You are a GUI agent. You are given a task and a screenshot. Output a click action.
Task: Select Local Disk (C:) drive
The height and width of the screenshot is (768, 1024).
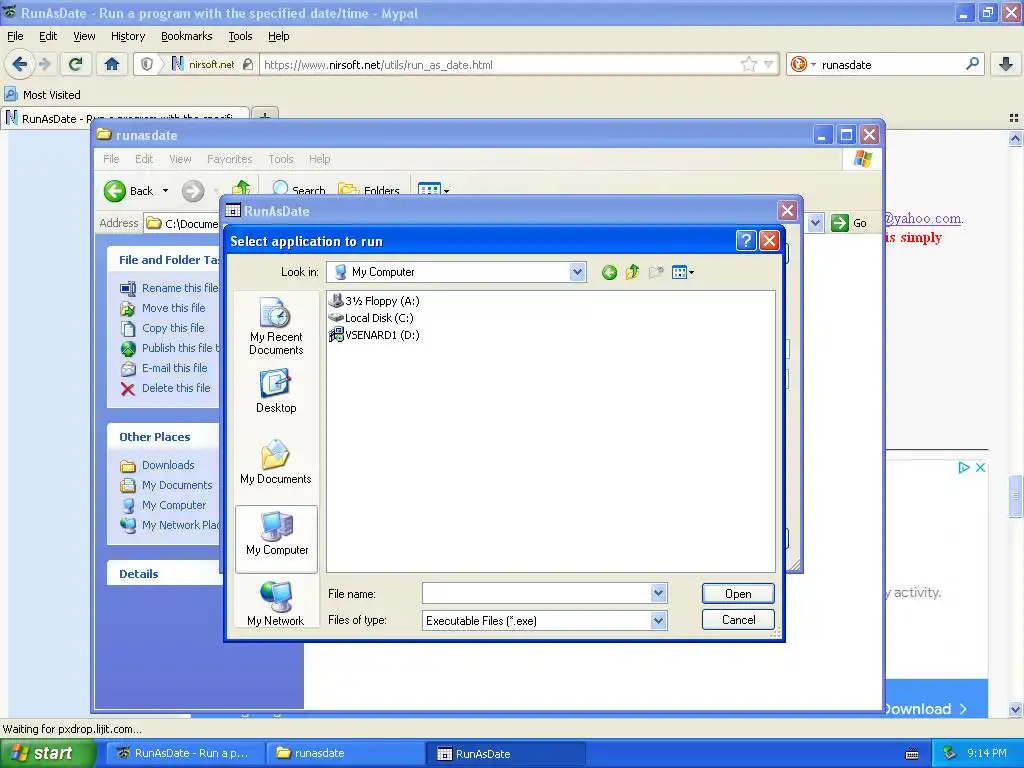371,318
